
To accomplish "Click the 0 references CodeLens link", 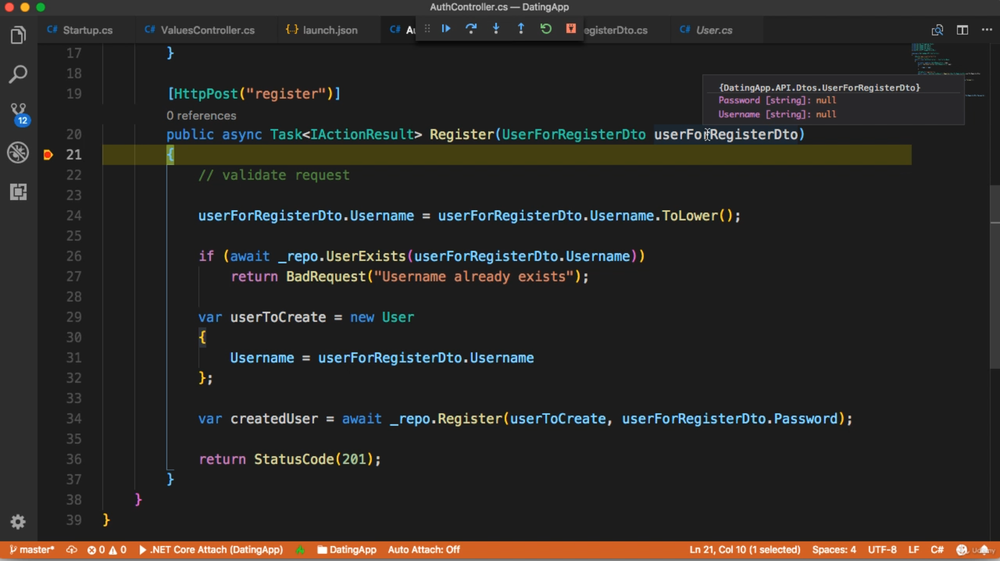I will pos(201,115).
